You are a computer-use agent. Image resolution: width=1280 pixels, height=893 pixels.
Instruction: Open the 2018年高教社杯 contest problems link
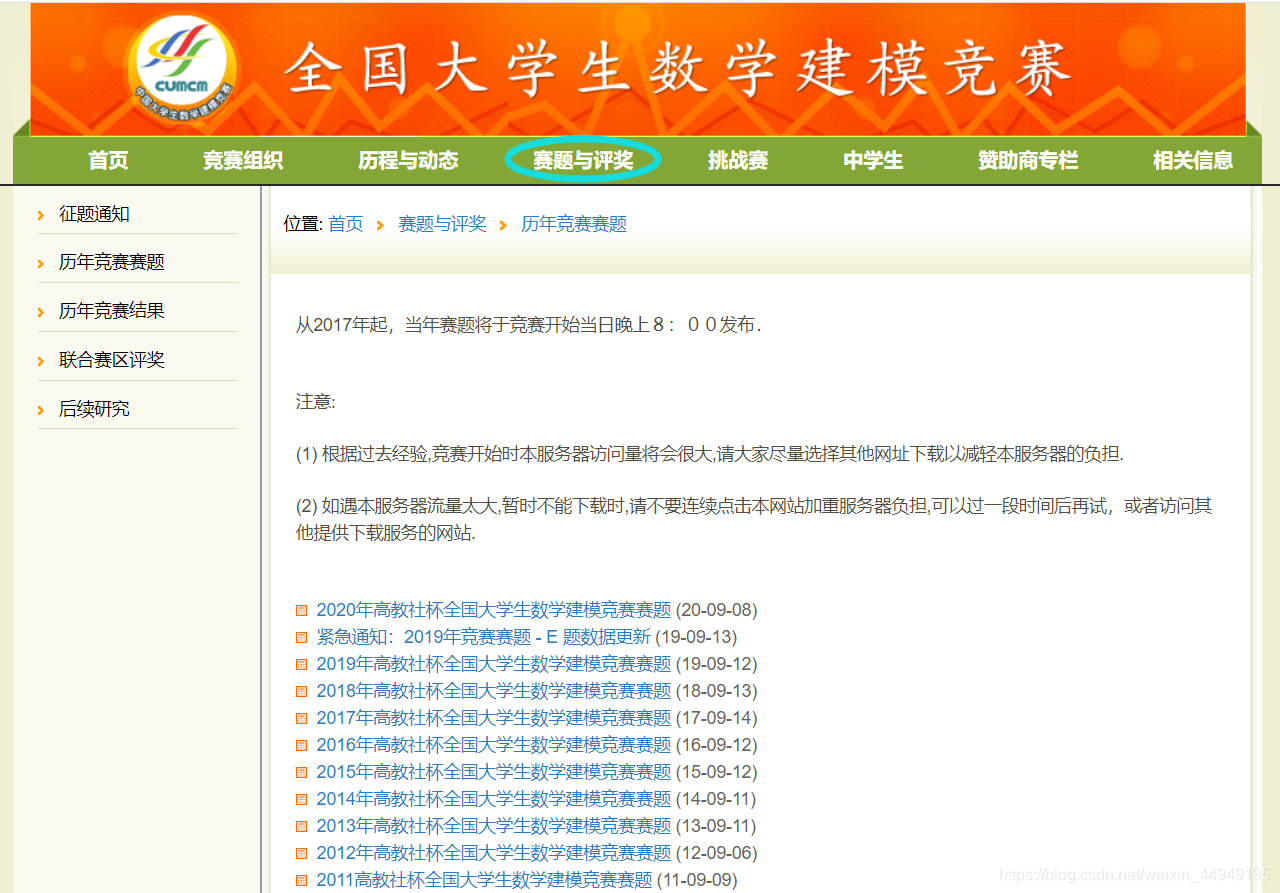494,691
